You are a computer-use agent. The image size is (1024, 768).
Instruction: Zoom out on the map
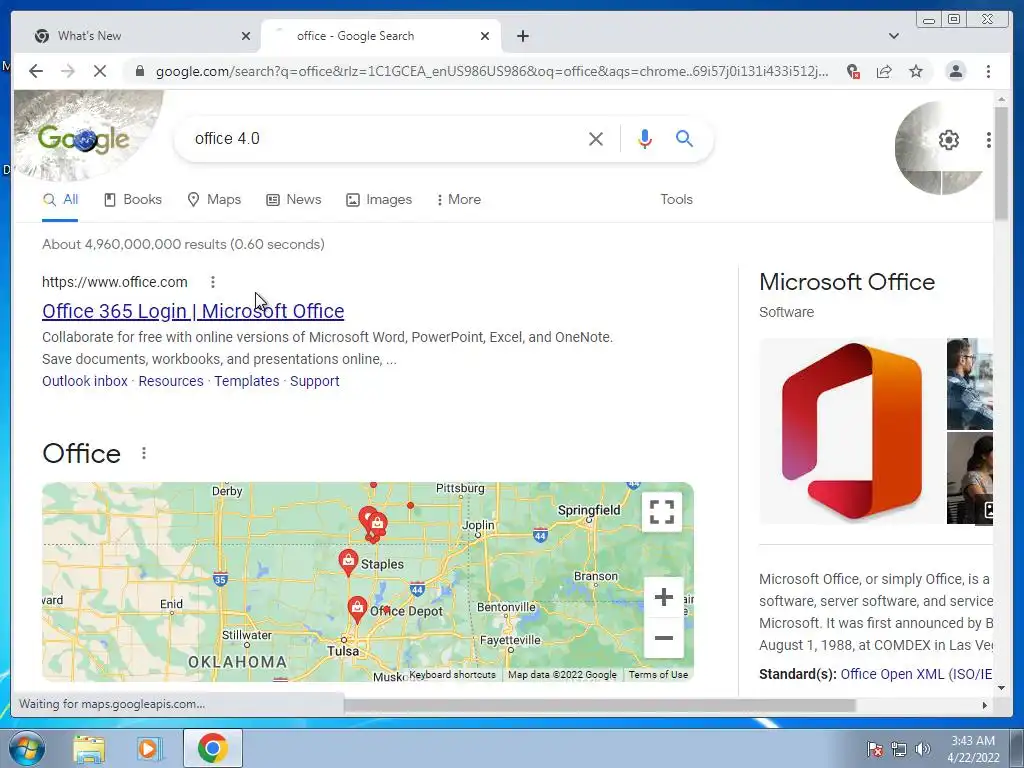click(664, 638)
